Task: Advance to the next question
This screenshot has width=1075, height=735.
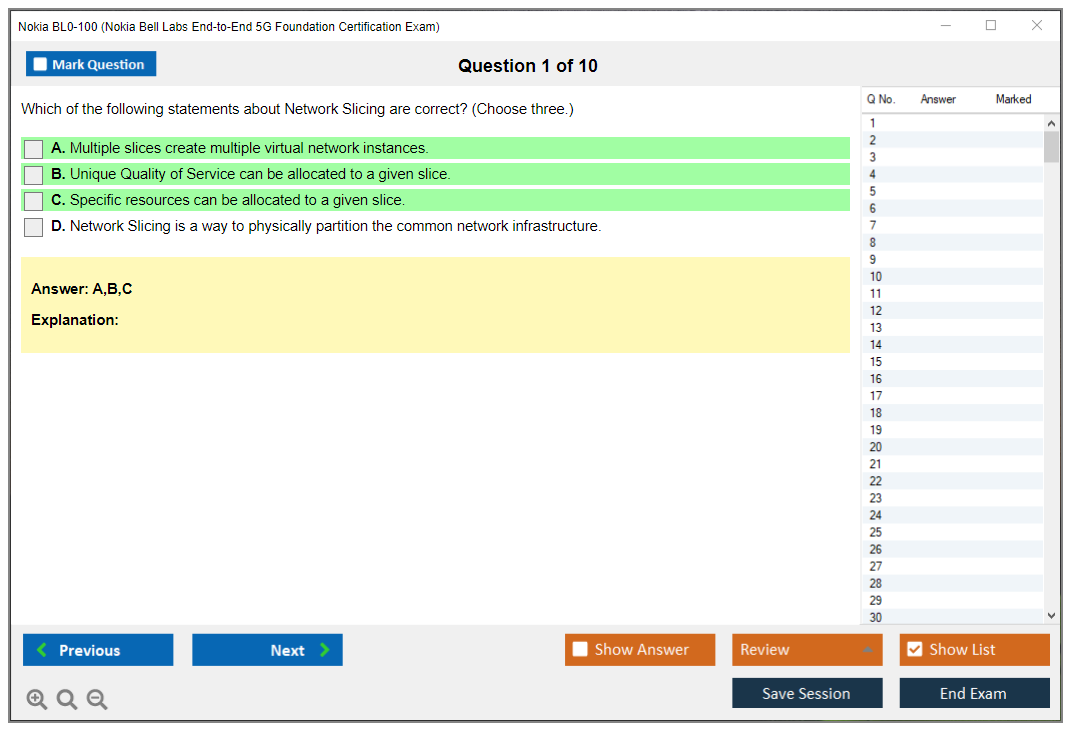Action: point(267,650)
